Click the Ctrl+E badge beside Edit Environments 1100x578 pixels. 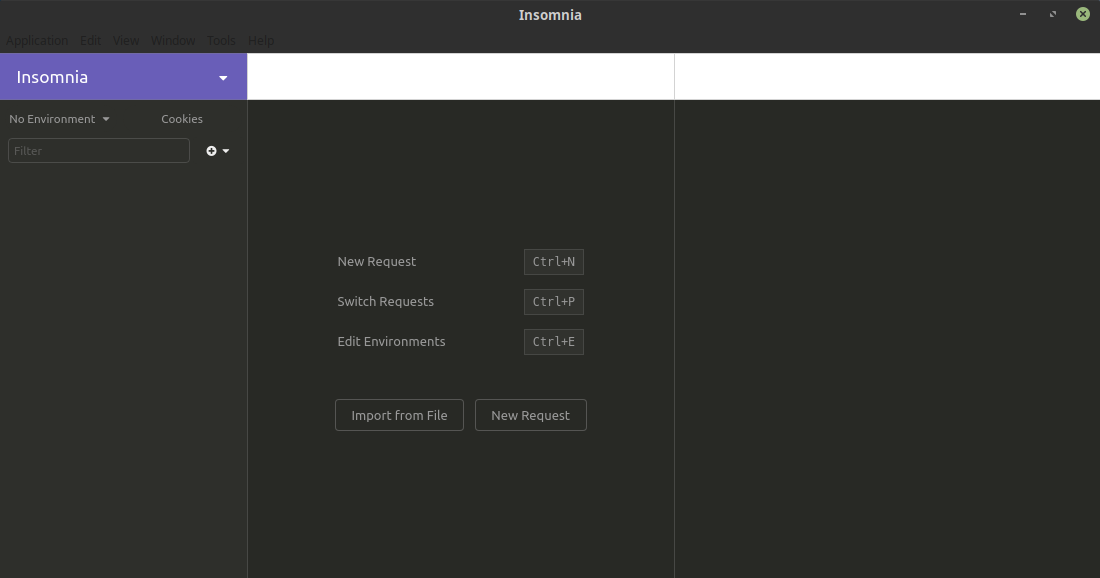click(x=553, y=341)
